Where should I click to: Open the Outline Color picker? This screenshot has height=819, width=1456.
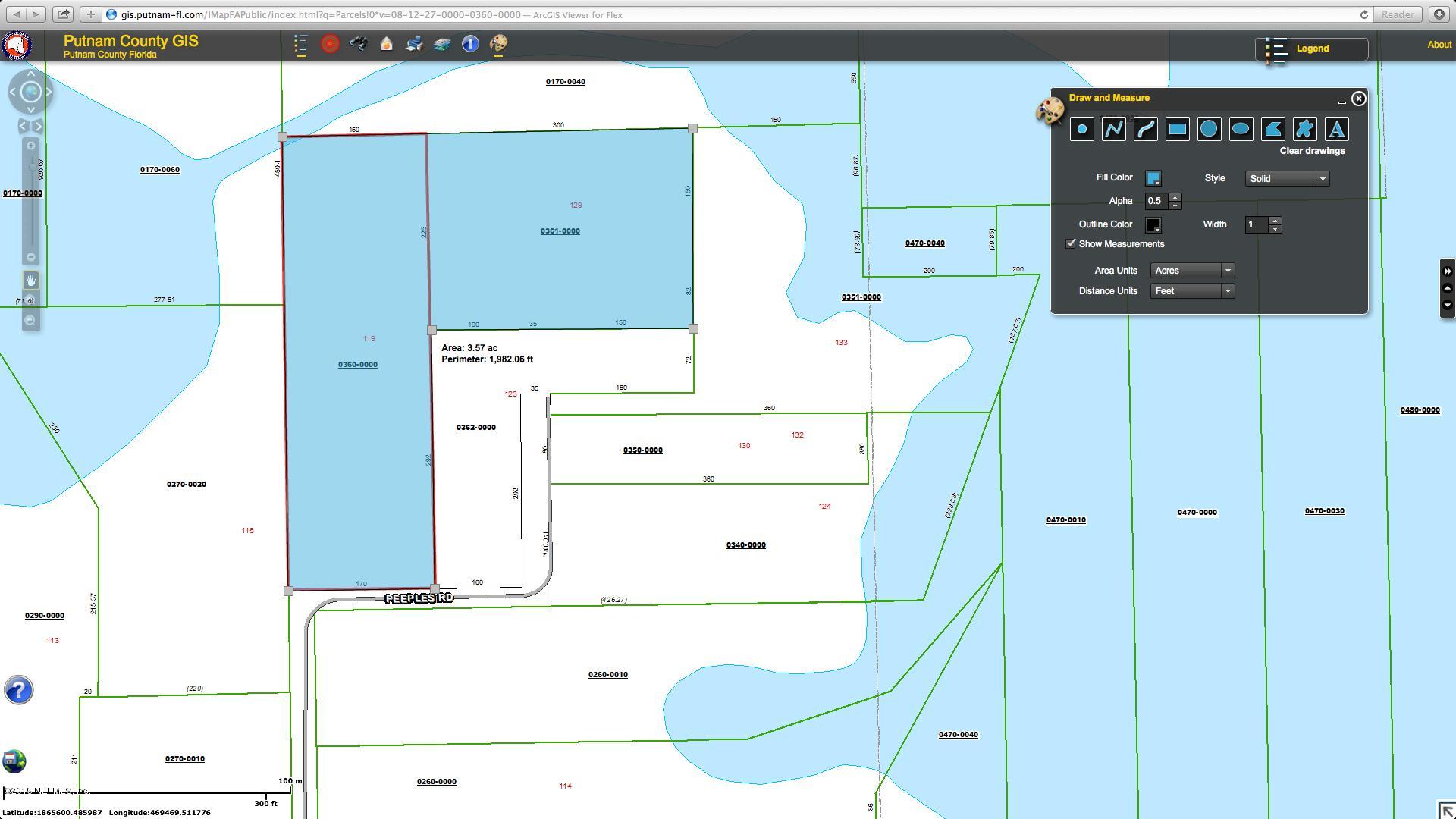coord(1153,225)
